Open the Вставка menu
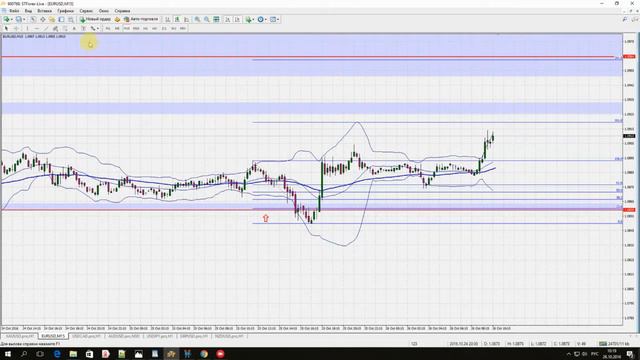640x360 pixels. coord(44,11)
